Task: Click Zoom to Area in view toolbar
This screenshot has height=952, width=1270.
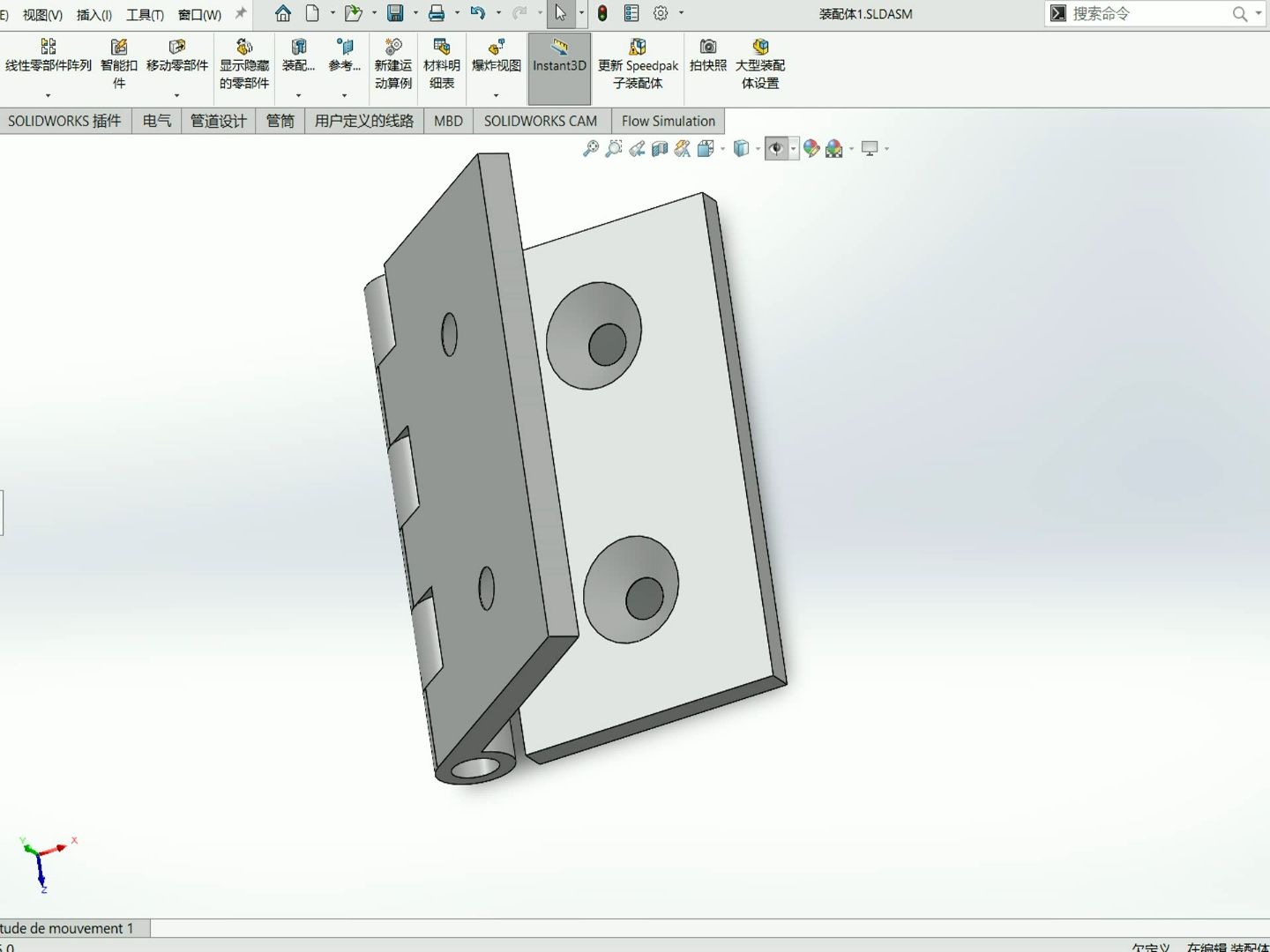Action: [x=614, y=149]
